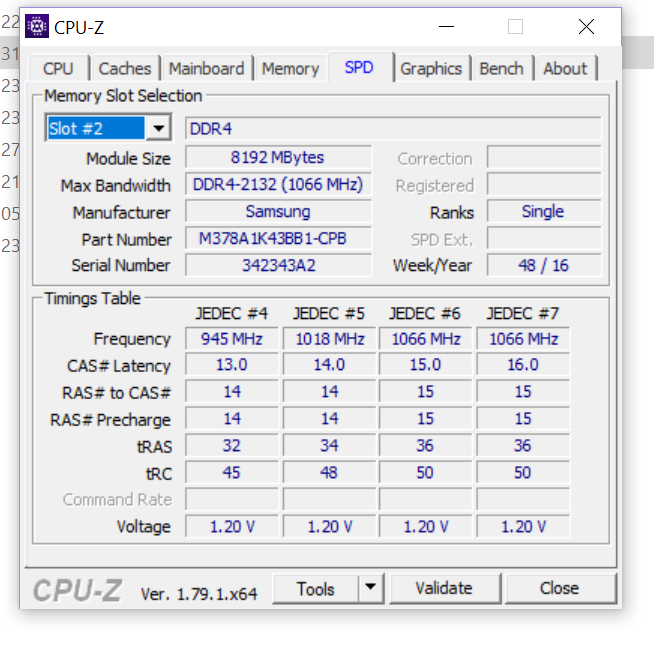Click the Samsung manufacturer value
This screenshot has width=654, height=646.
click(x=278, y=211)
